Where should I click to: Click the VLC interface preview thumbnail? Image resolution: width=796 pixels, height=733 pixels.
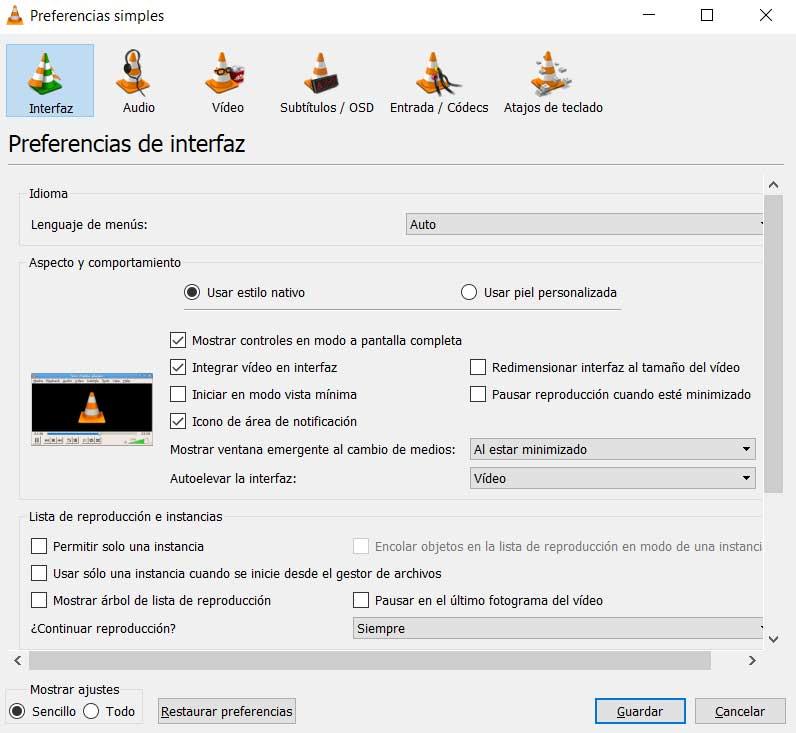pyautogui.click(x=92, y=410)
